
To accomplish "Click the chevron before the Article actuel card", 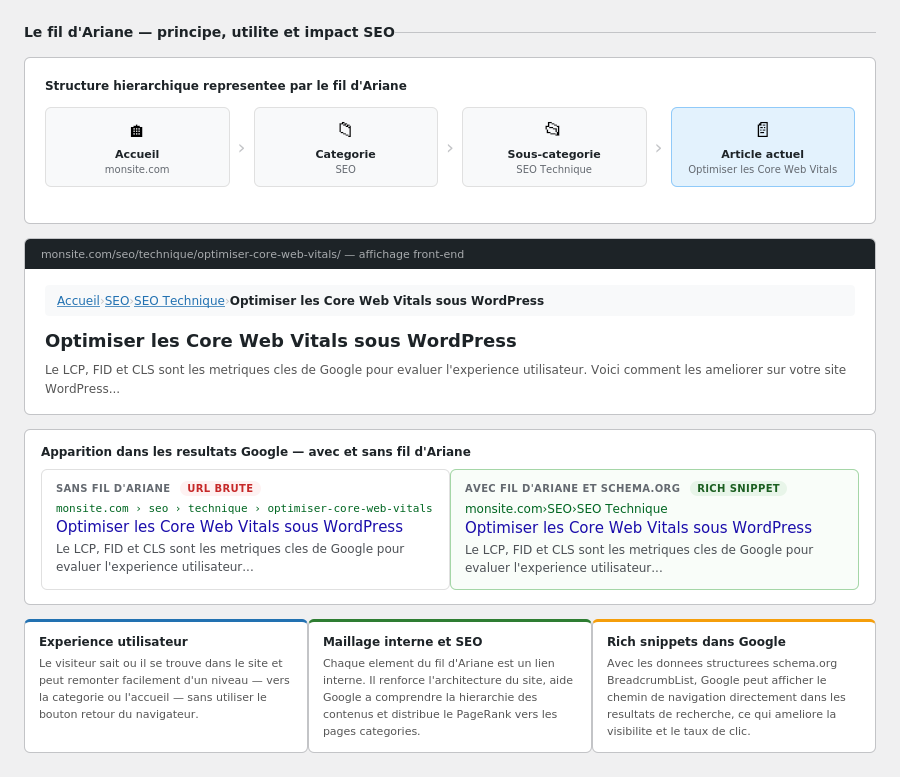I will [x=658, y=148].
